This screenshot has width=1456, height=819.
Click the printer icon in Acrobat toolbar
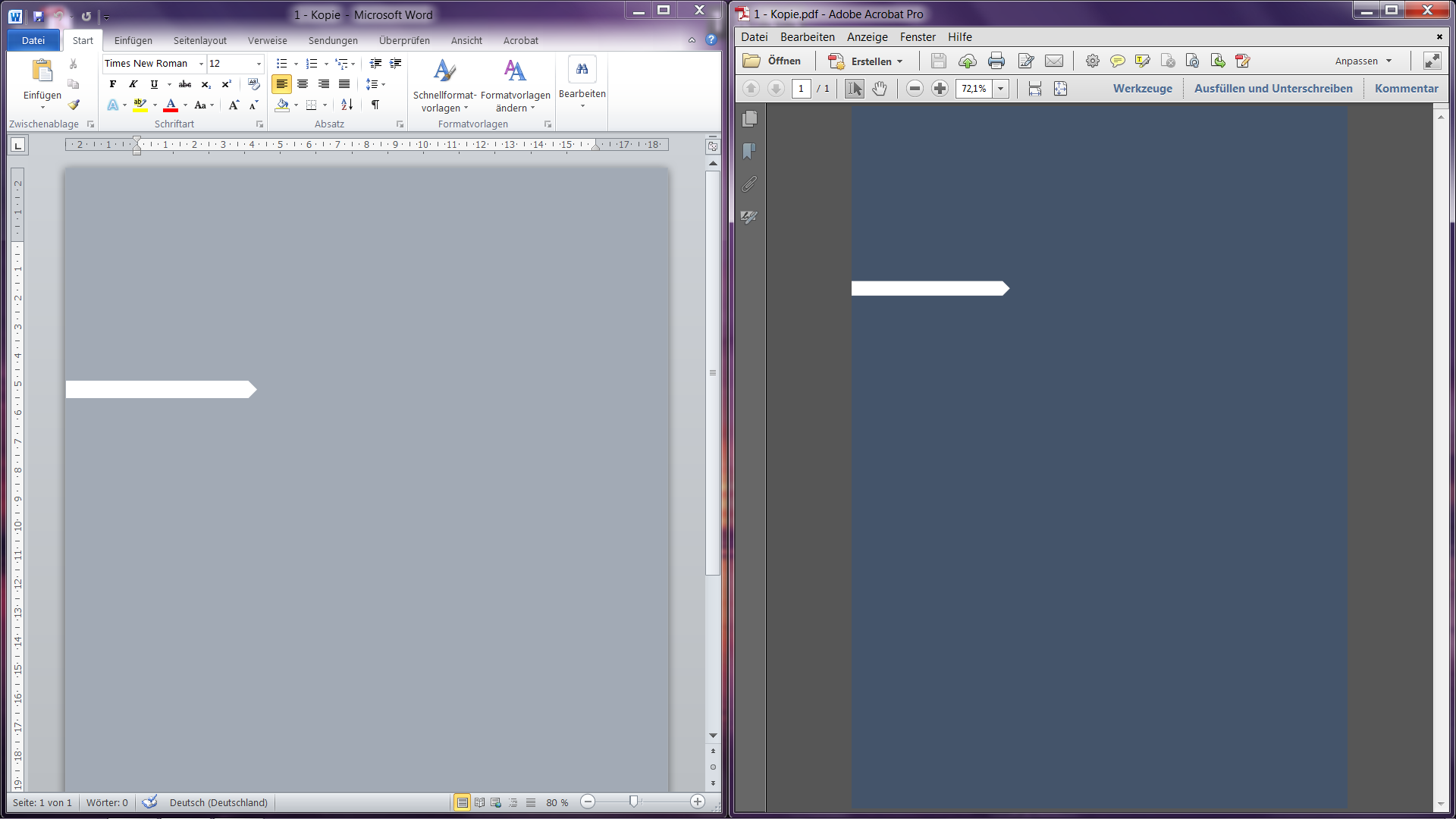coord(996,61)
